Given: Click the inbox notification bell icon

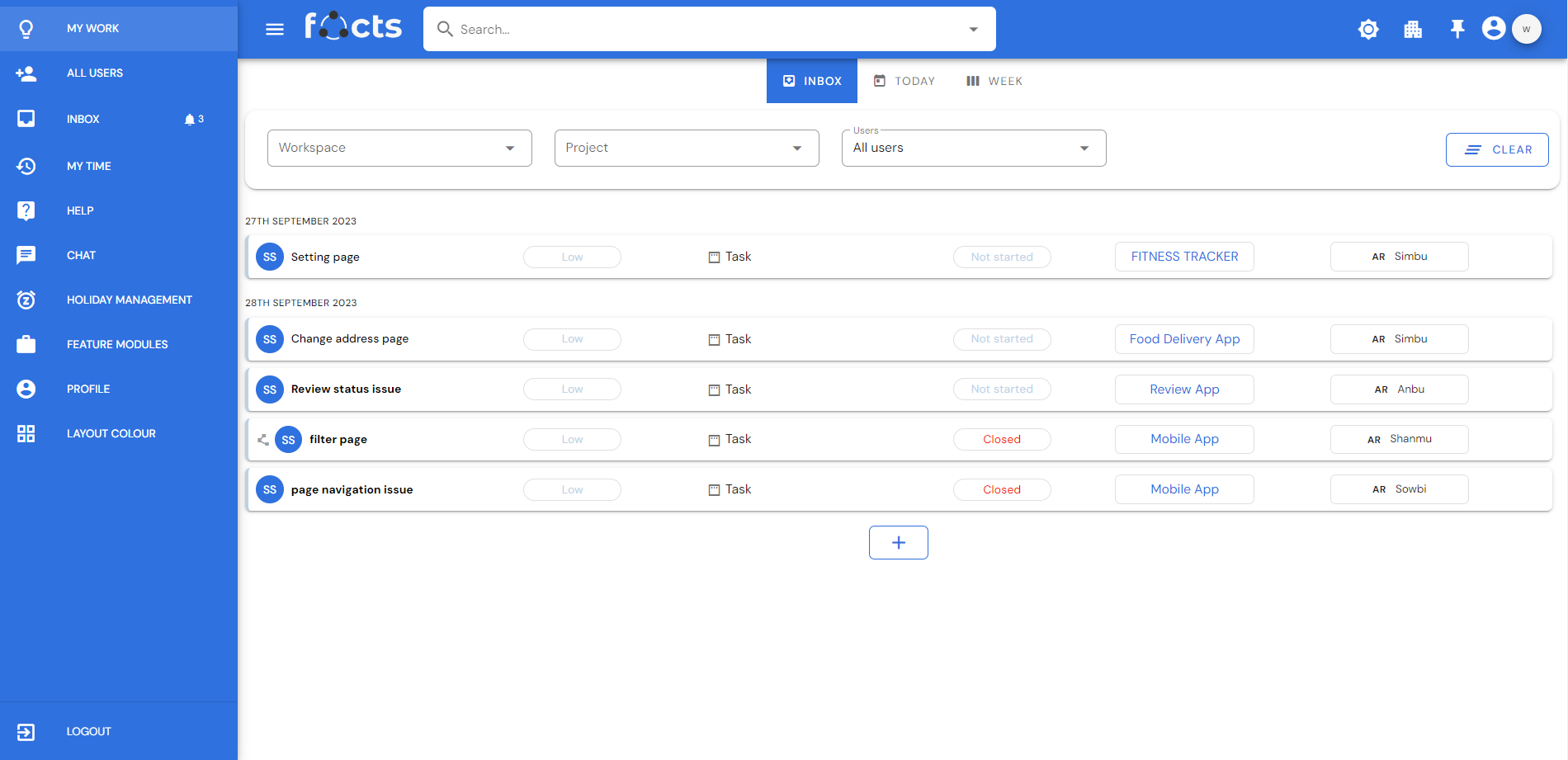Looking at the screenshot, I should 190,120.
